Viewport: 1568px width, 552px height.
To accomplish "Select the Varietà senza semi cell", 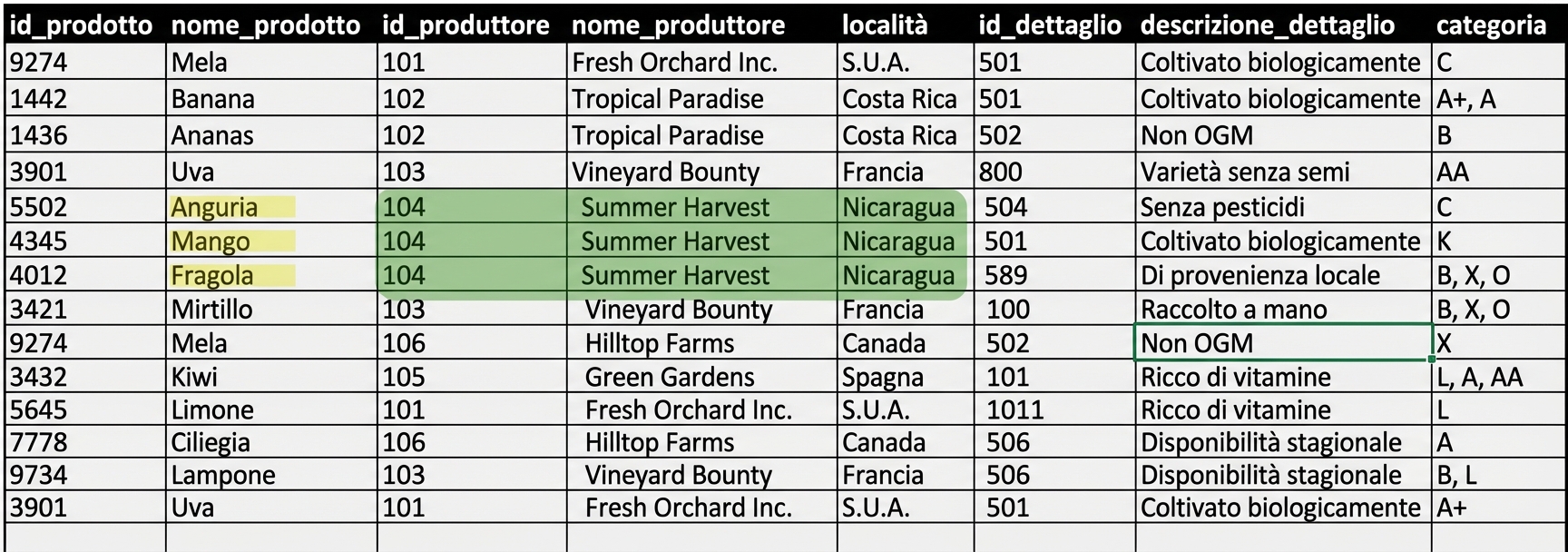I will pos(1245,172).
